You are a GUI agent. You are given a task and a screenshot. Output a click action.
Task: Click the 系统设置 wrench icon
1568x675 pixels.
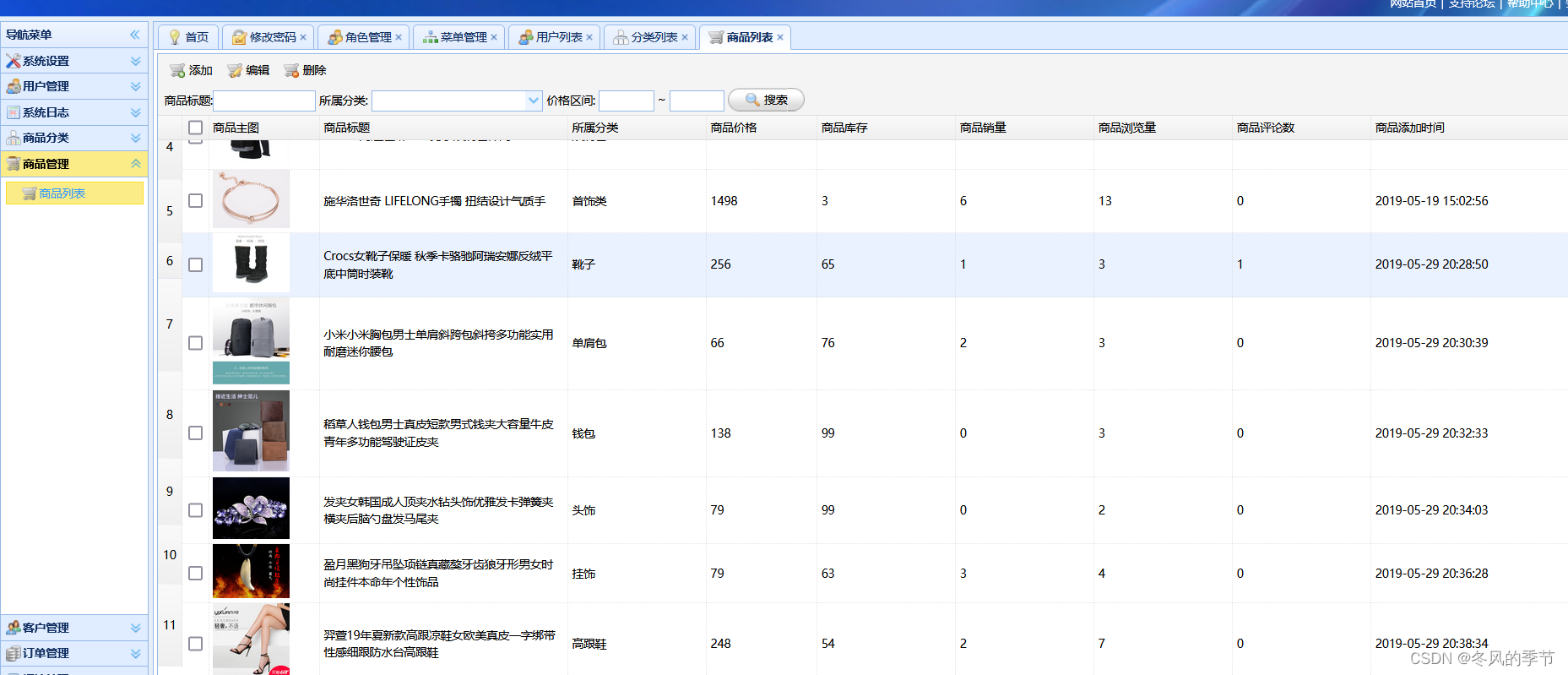point(14,61)
